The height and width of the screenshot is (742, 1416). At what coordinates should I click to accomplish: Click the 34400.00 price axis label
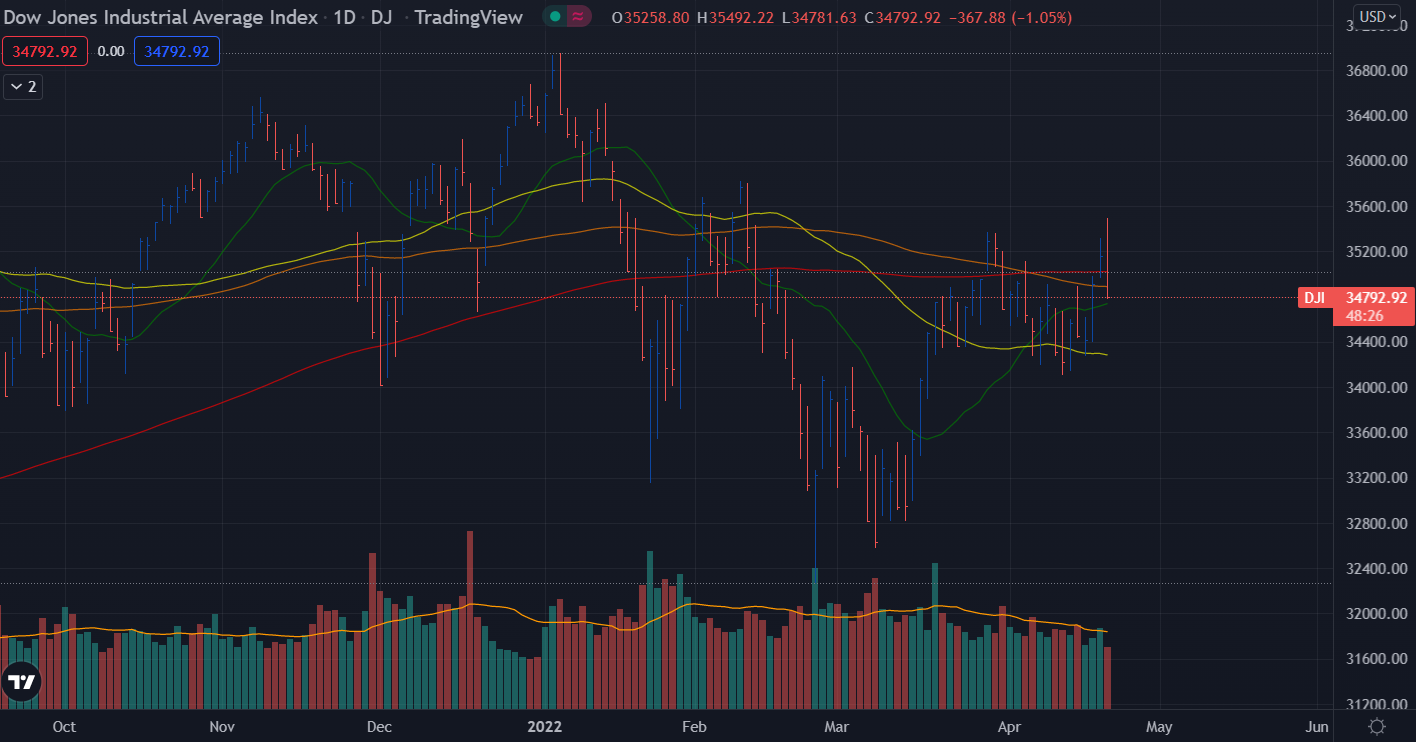tap(1376, 342)
